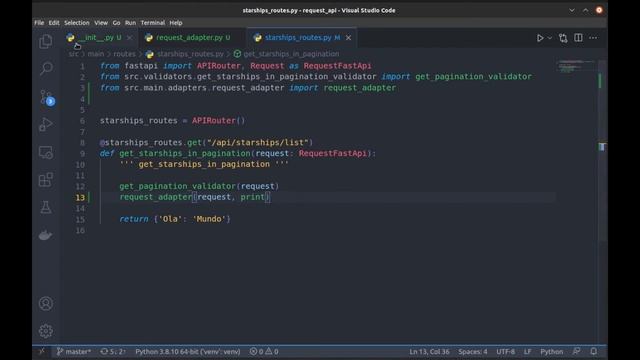Image resolution: width=640 pixels, height=360 pixels.
Task: Change end of line sequence LF
Action: 527,351
